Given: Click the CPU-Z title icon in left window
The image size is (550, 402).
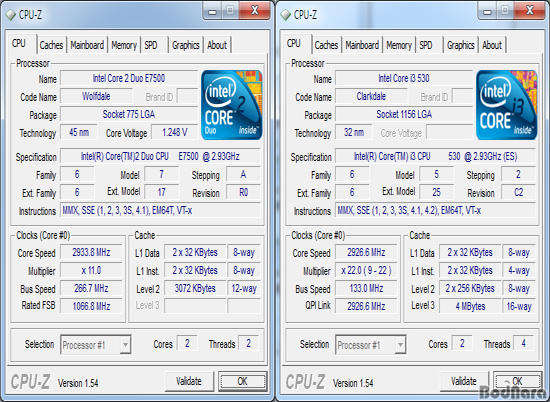Looking at the screenshot, I should (x=11, y=15).
